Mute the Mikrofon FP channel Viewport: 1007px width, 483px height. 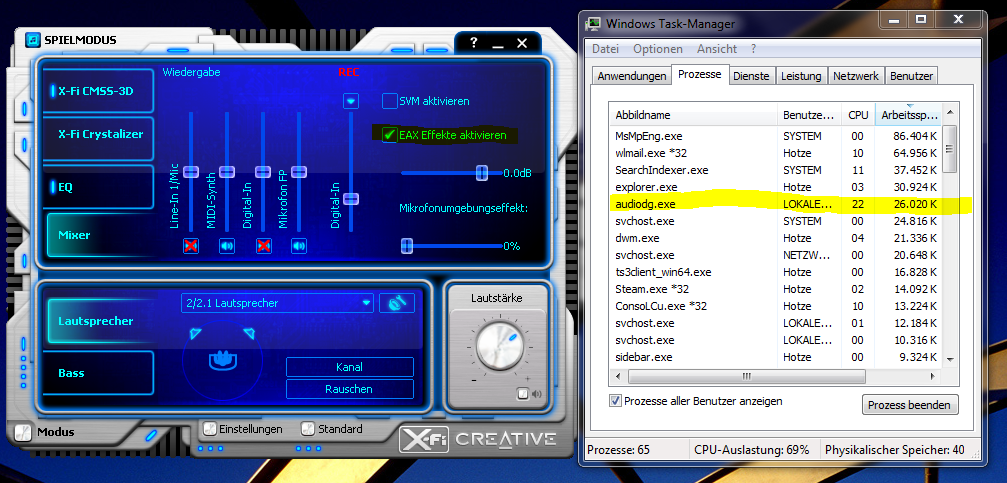299,246
